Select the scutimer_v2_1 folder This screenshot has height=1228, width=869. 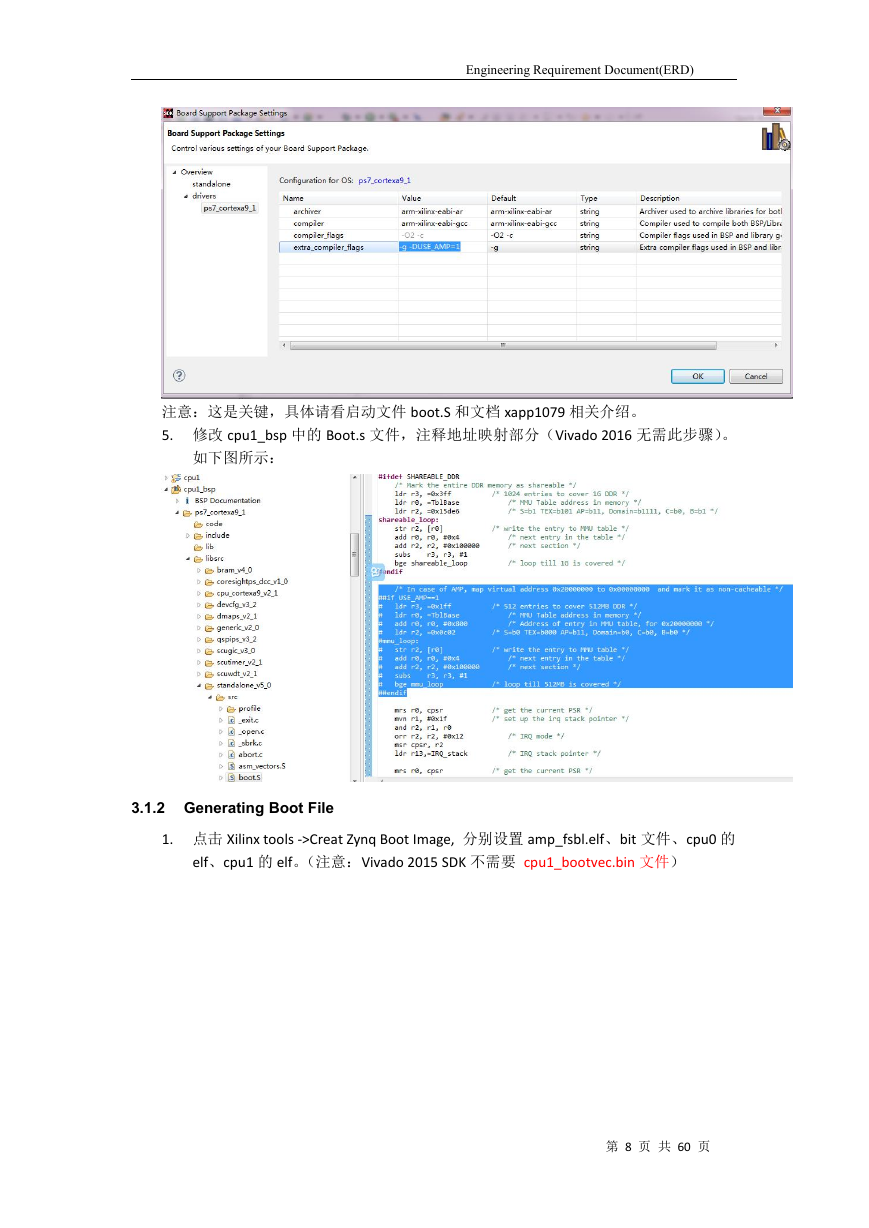click(239, 662)
